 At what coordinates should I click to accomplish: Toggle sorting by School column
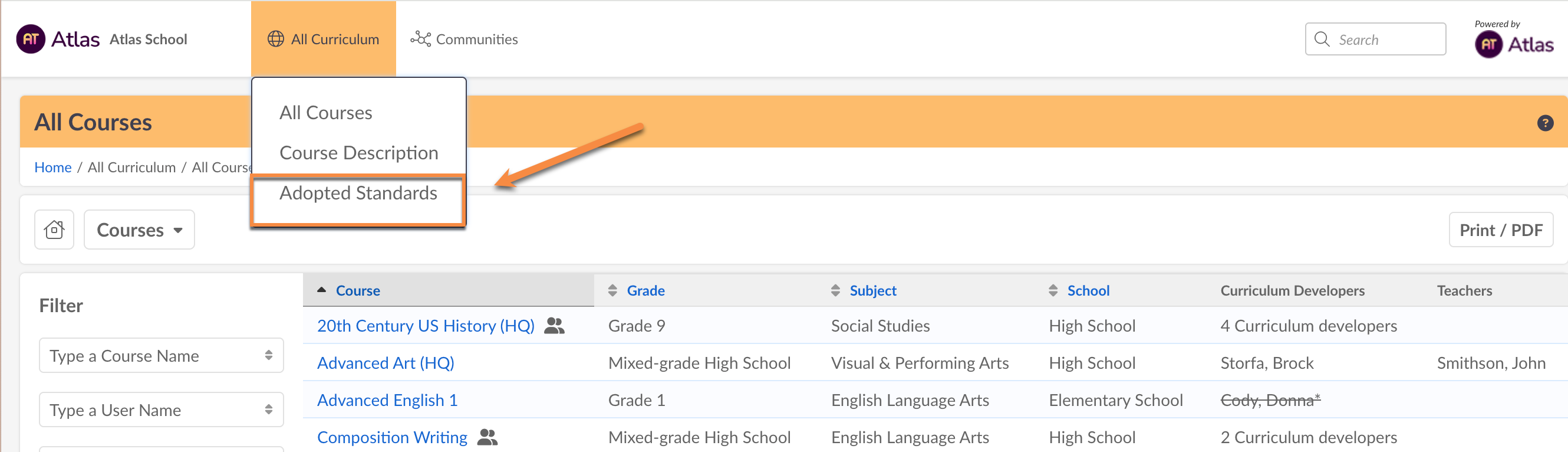[1053, 290]
